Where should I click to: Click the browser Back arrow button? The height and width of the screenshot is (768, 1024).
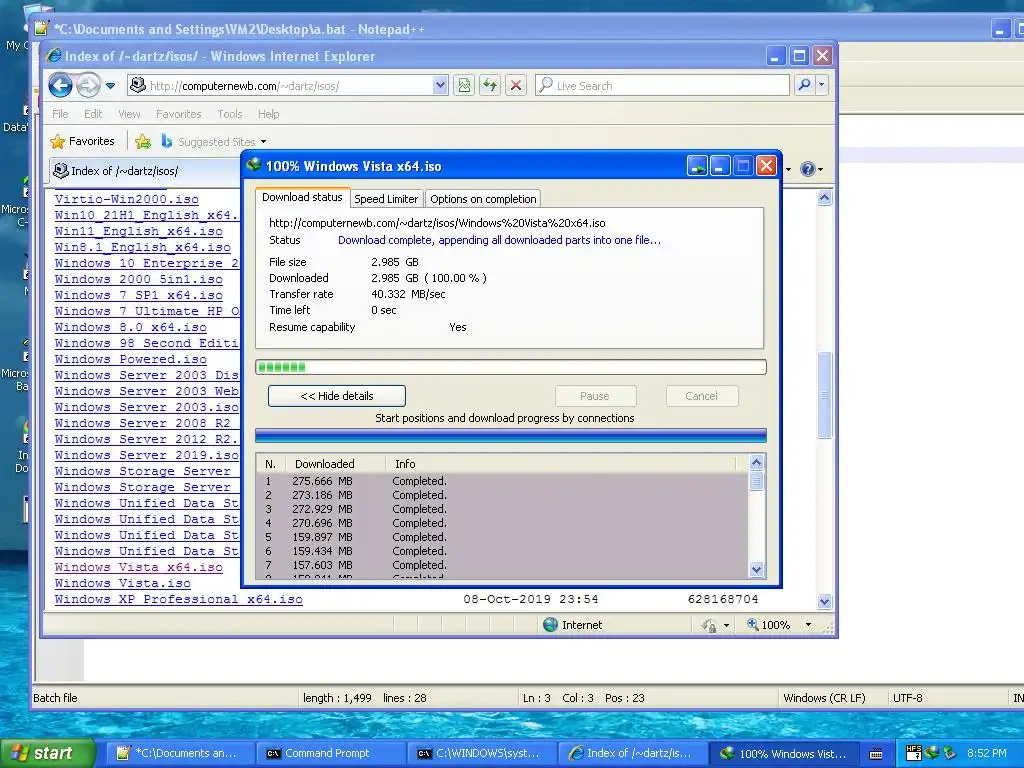pyautogui.click(x=61, y=85)
